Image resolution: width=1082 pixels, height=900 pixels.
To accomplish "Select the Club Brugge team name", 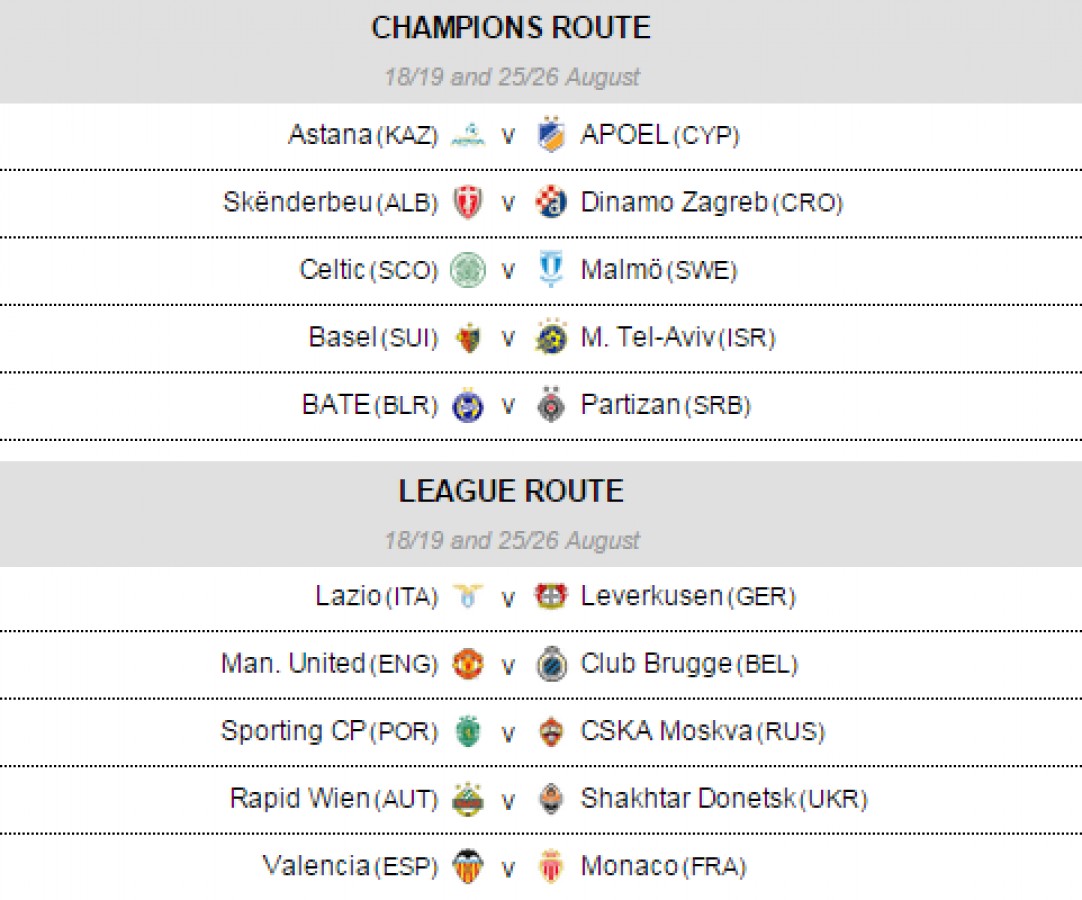I will coord(656,664).
